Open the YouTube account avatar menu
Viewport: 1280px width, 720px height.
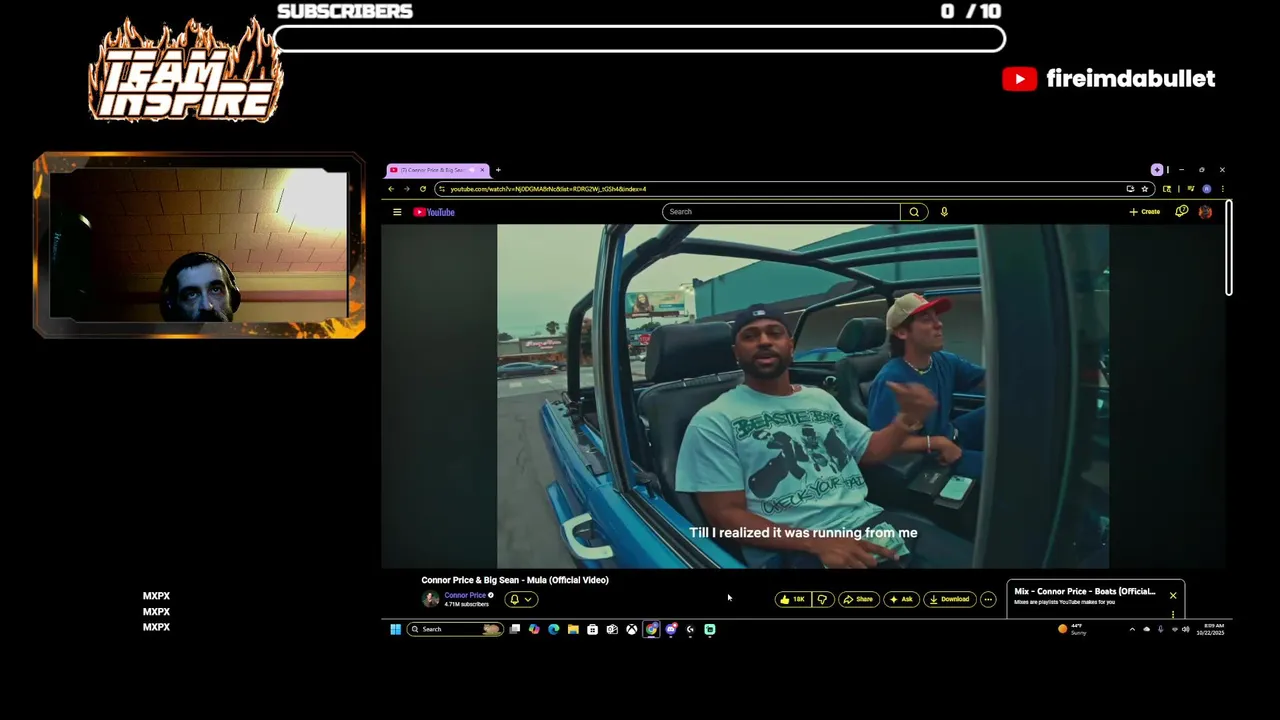tap(1205, 212)
